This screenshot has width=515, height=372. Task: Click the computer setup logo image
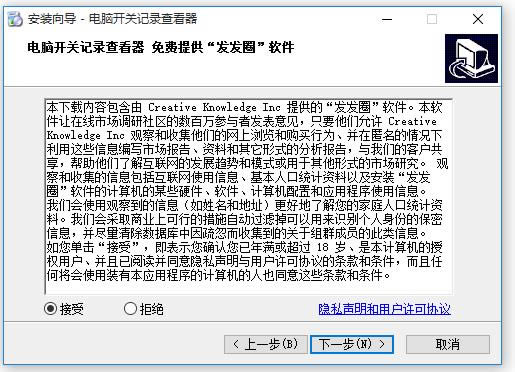click(471, 58)
